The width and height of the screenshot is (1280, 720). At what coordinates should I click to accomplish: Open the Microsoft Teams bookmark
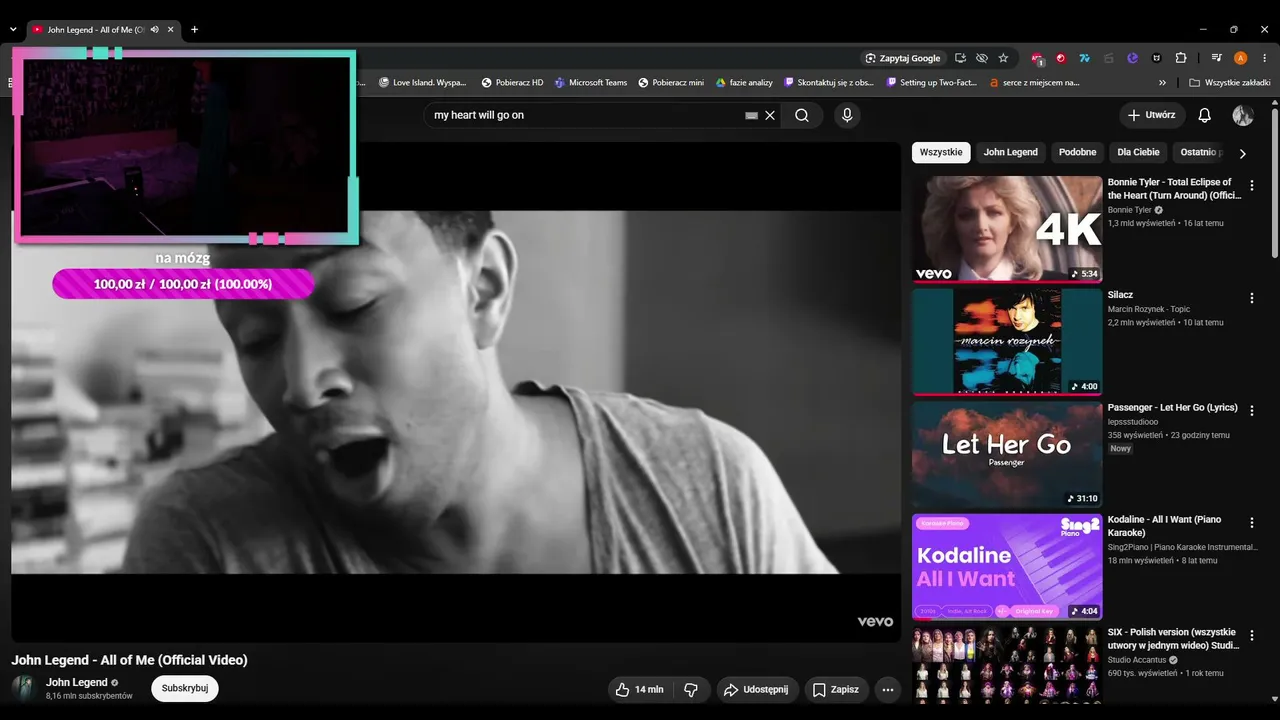pos(591,83)
